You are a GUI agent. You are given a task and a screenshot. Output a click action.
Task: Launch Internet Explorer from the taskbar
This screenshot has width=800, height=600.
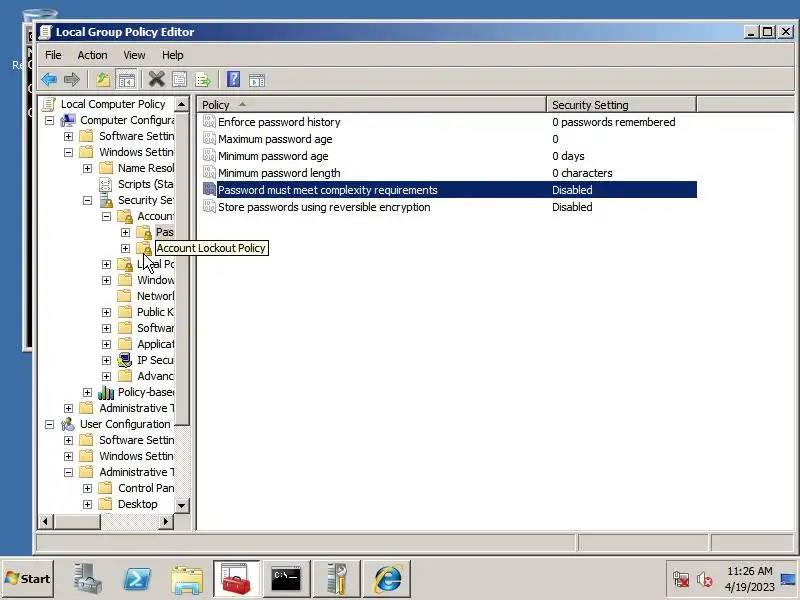(x=387, y=579)
